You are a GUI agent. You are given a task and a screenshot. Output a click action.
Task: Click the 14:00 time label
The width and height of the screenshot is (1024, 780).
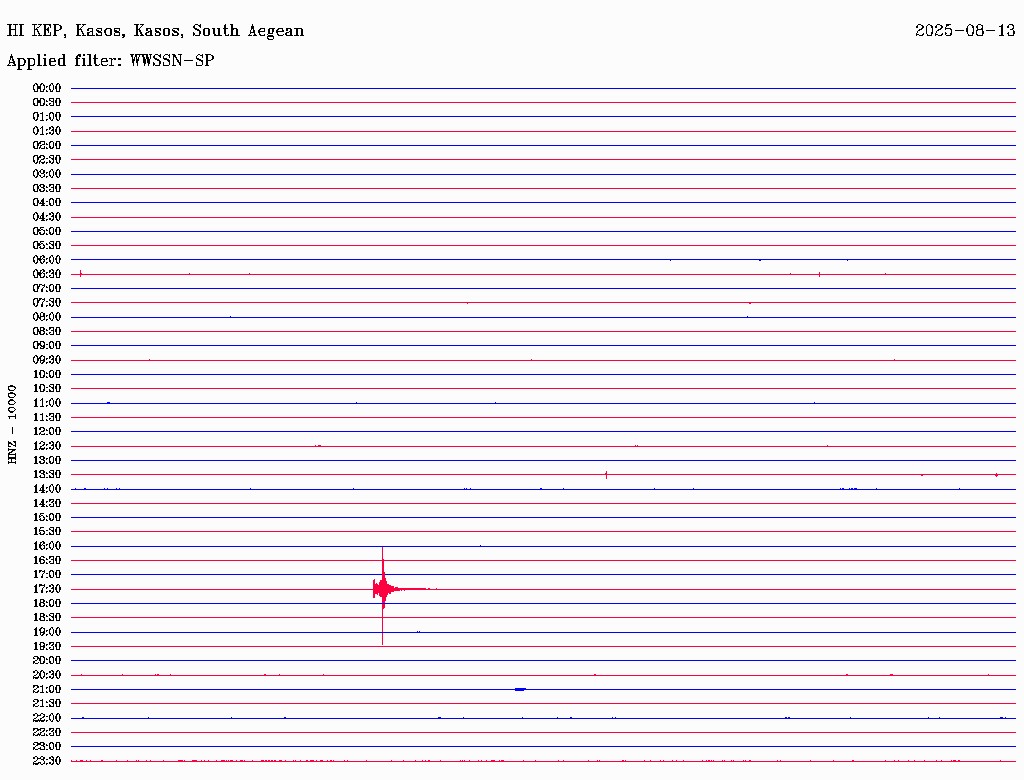46,489
